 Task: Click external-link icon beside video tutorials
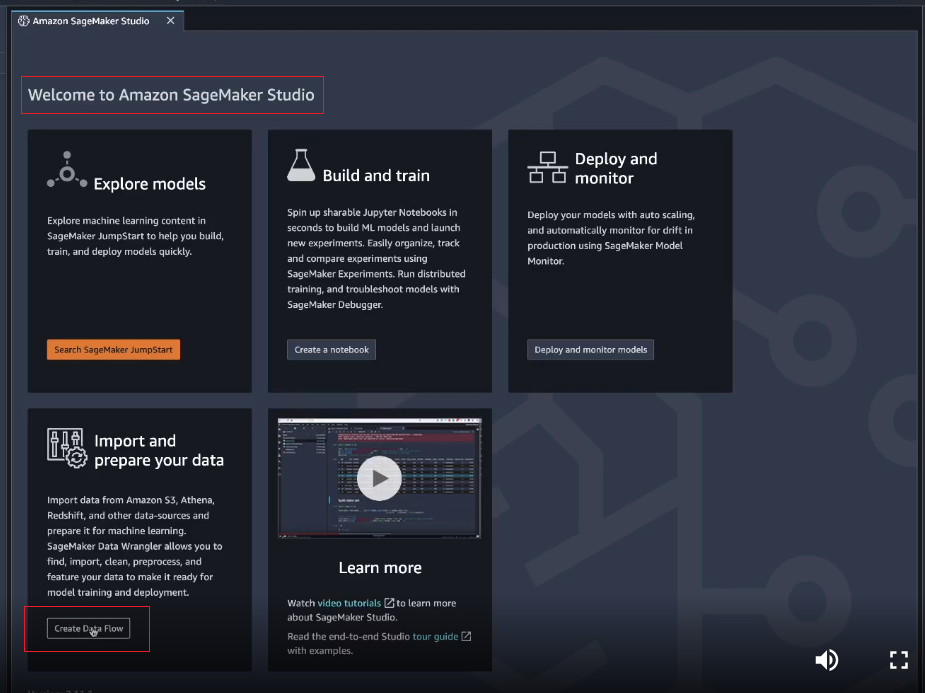click(x=389, y=603)
